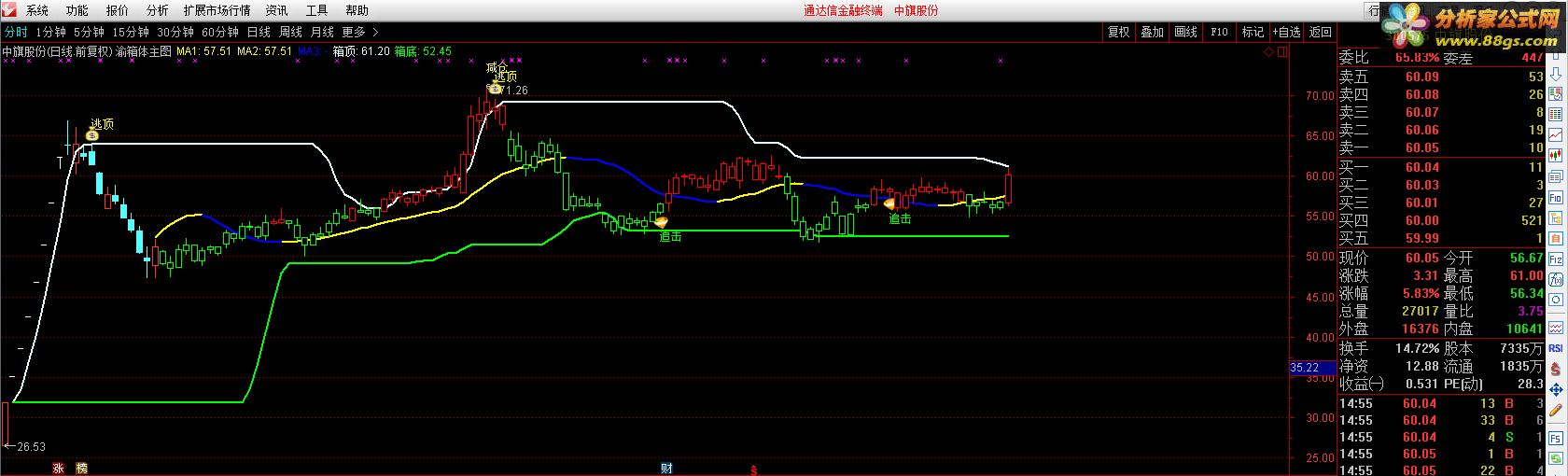Screen dimensions: 1568x476
Task: Switch to the 30分钟 period tab
Action: pyautogui.click(x=175, y=32)
